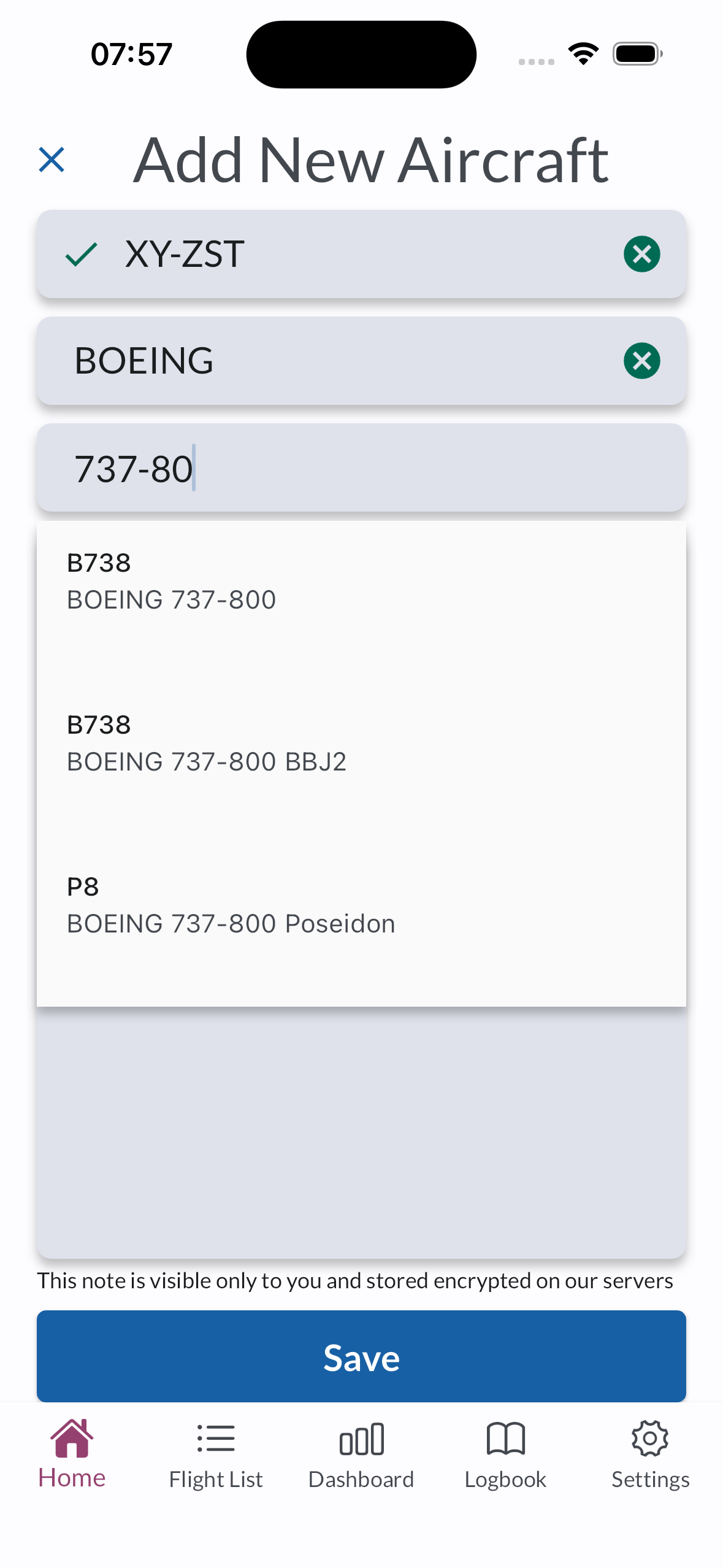The height and width of the screenshot is (1568, 723).
Task: Clear the BOEING manufacturer field
Action: (641, 361)
